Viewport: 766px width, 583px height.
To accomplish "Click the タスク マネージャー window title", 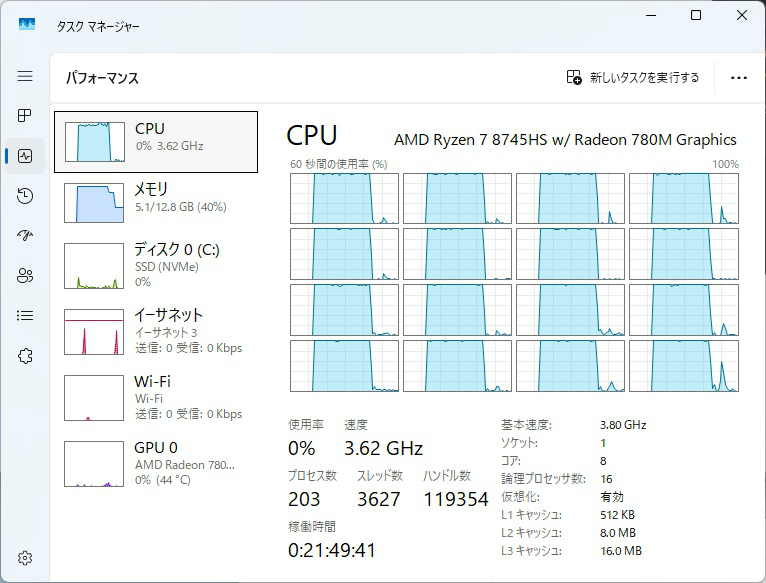I will [98, 26].
